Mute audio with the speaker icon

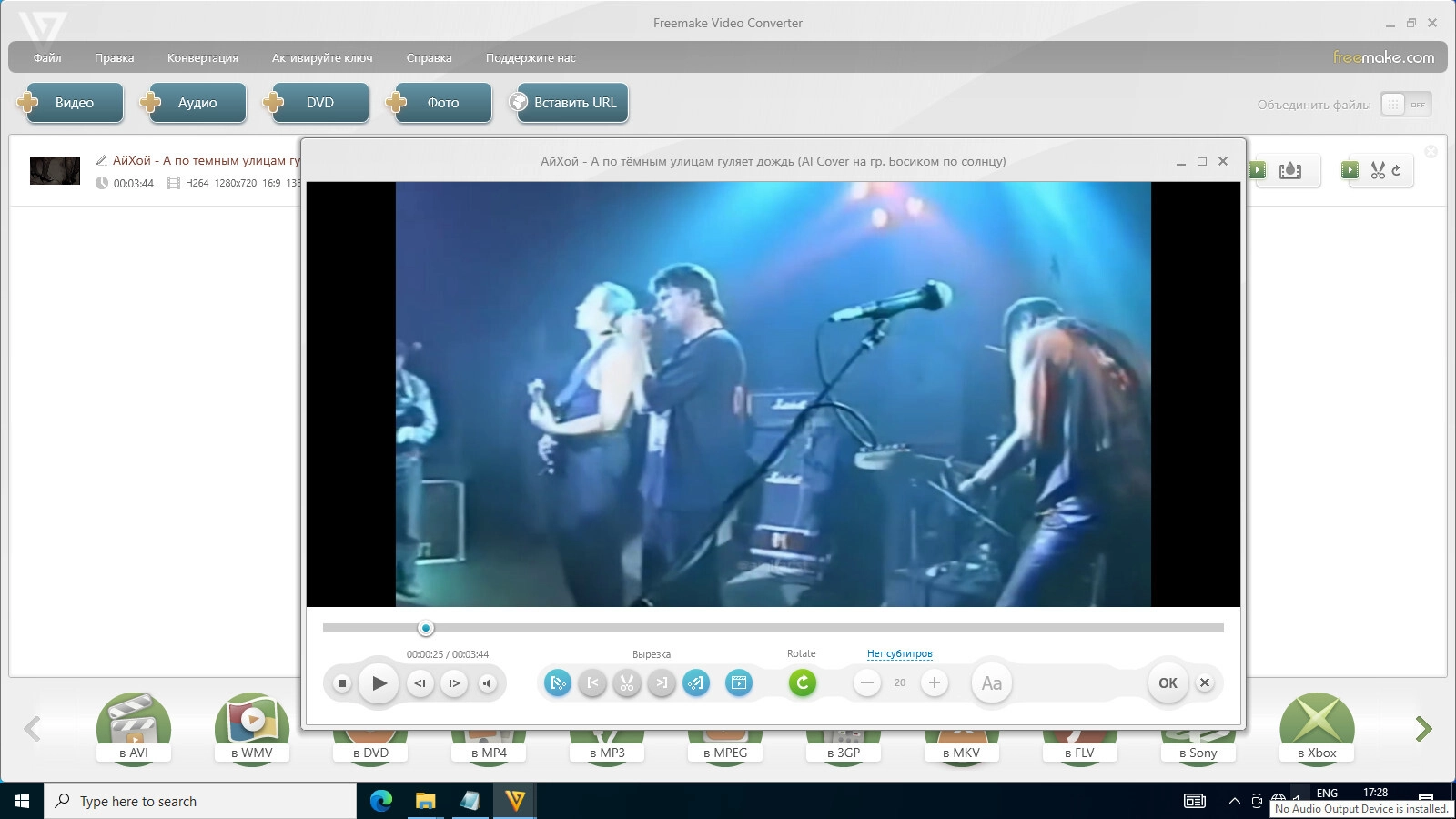(x=488, y=683)
